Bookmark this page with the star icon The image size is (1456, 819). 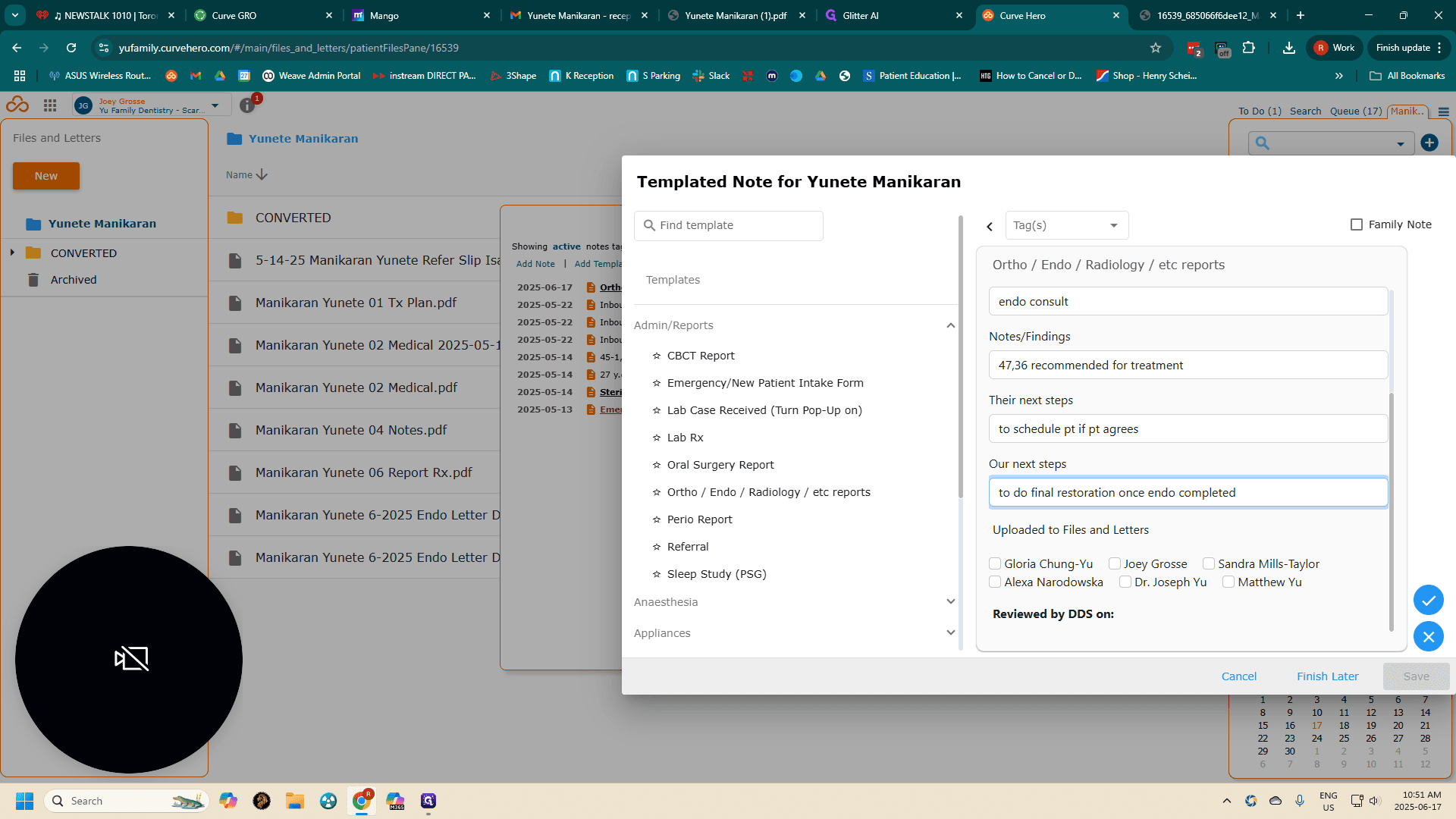pos(1156,48)
